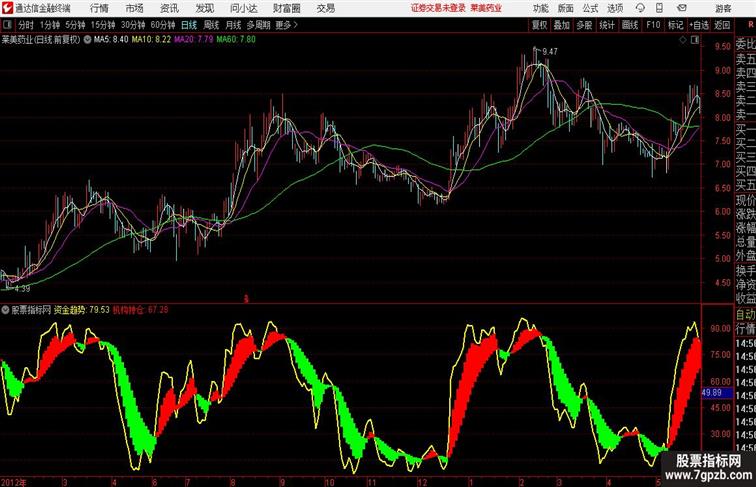Switch to 60分钟 chart period
756x487 pixels.
163,25
